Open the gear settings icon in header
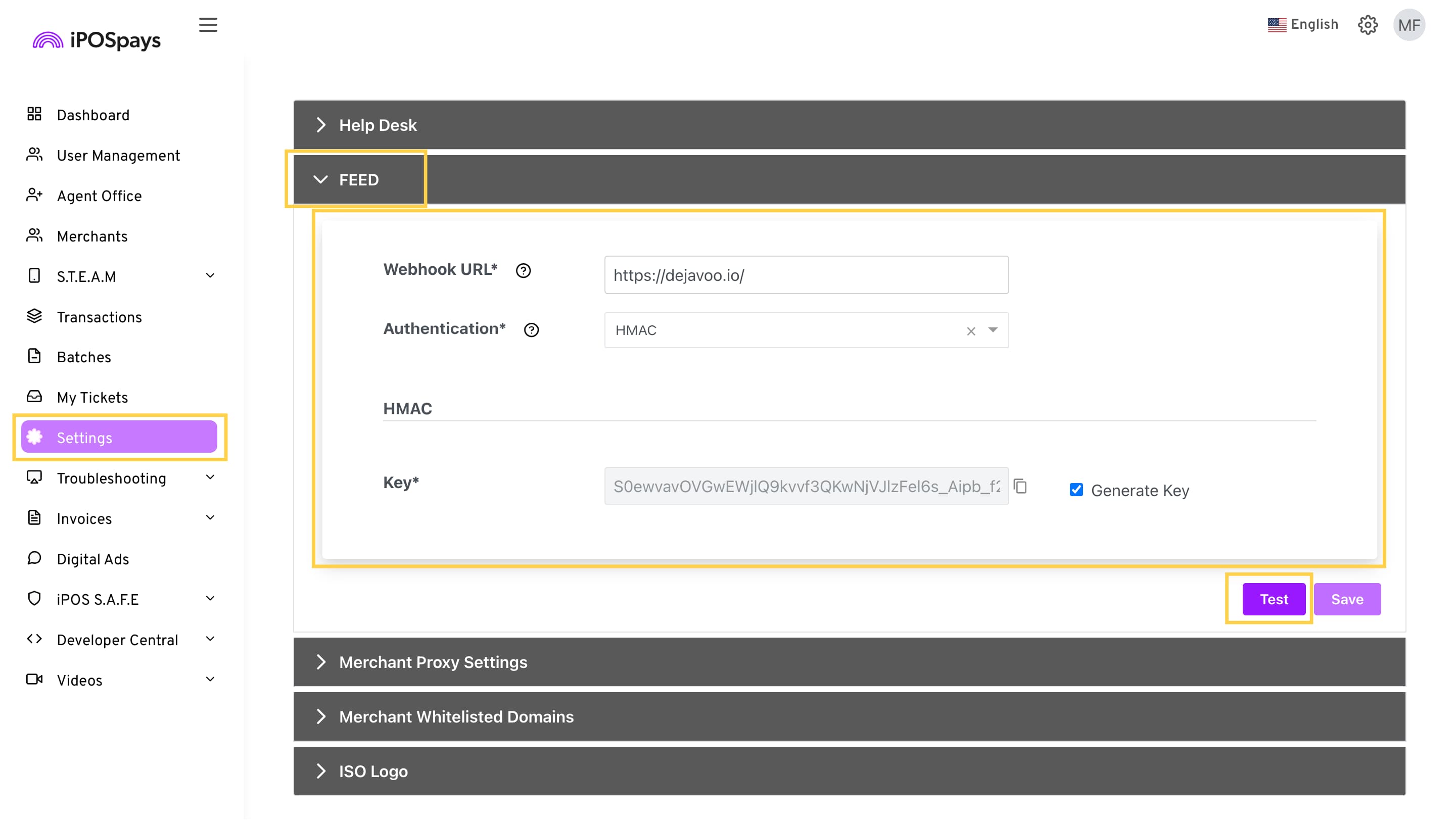The image size is (1456, 820). [x=1367, y=25]
